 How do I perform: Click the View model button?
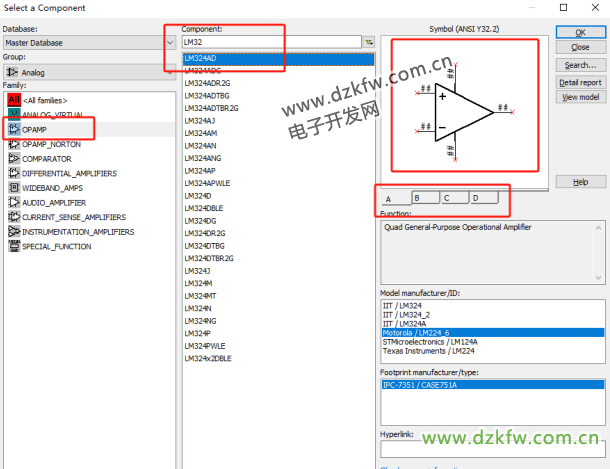click(x=580, y=97)
